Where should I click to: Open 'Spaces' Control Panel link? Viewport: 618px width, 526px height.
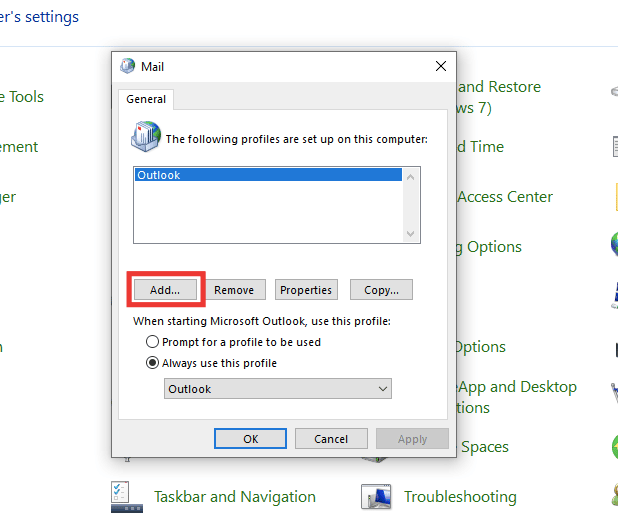pyautogui.click(x=485, y=446)
